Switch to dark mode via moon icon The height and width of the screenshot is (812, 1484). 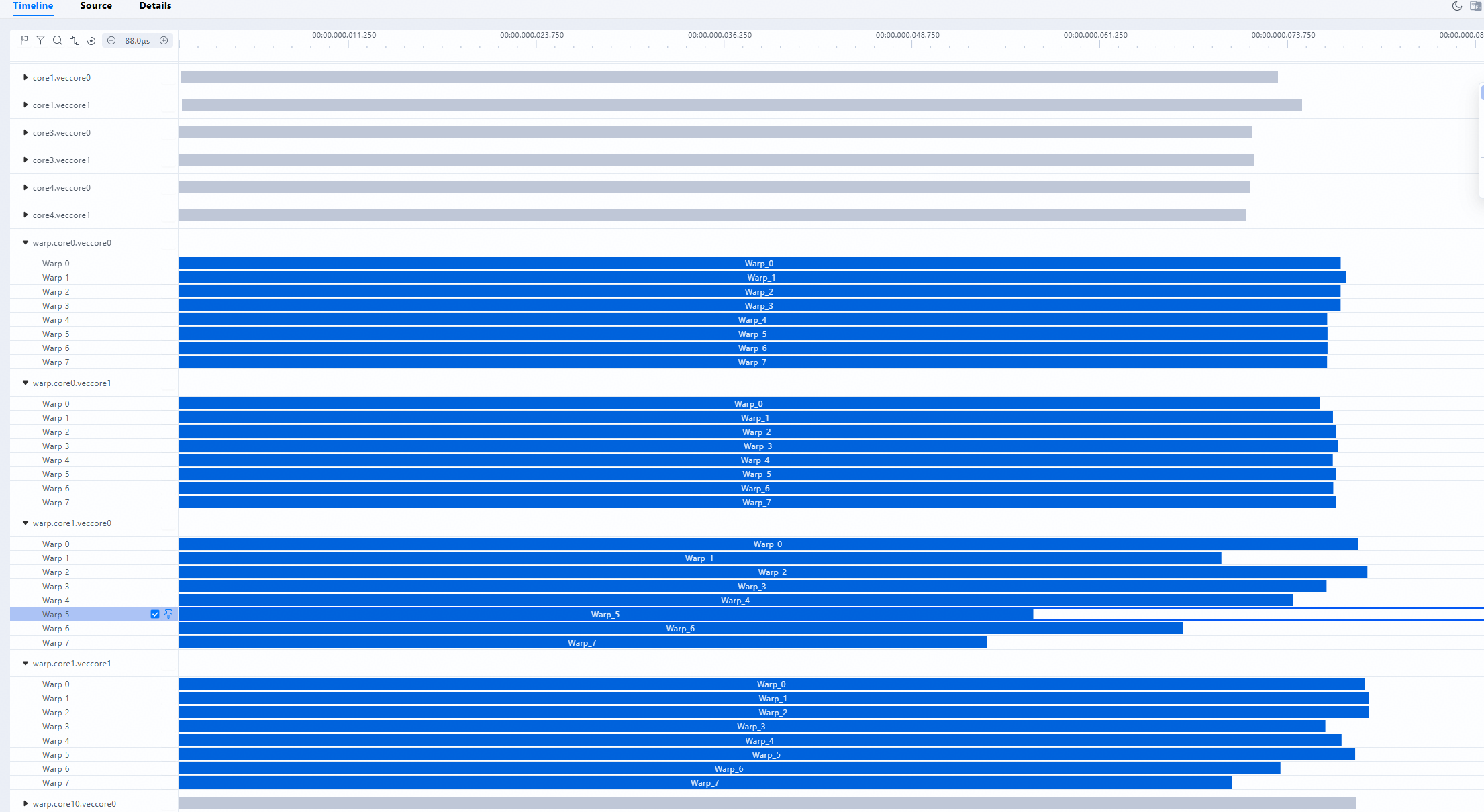point(1456,6)
